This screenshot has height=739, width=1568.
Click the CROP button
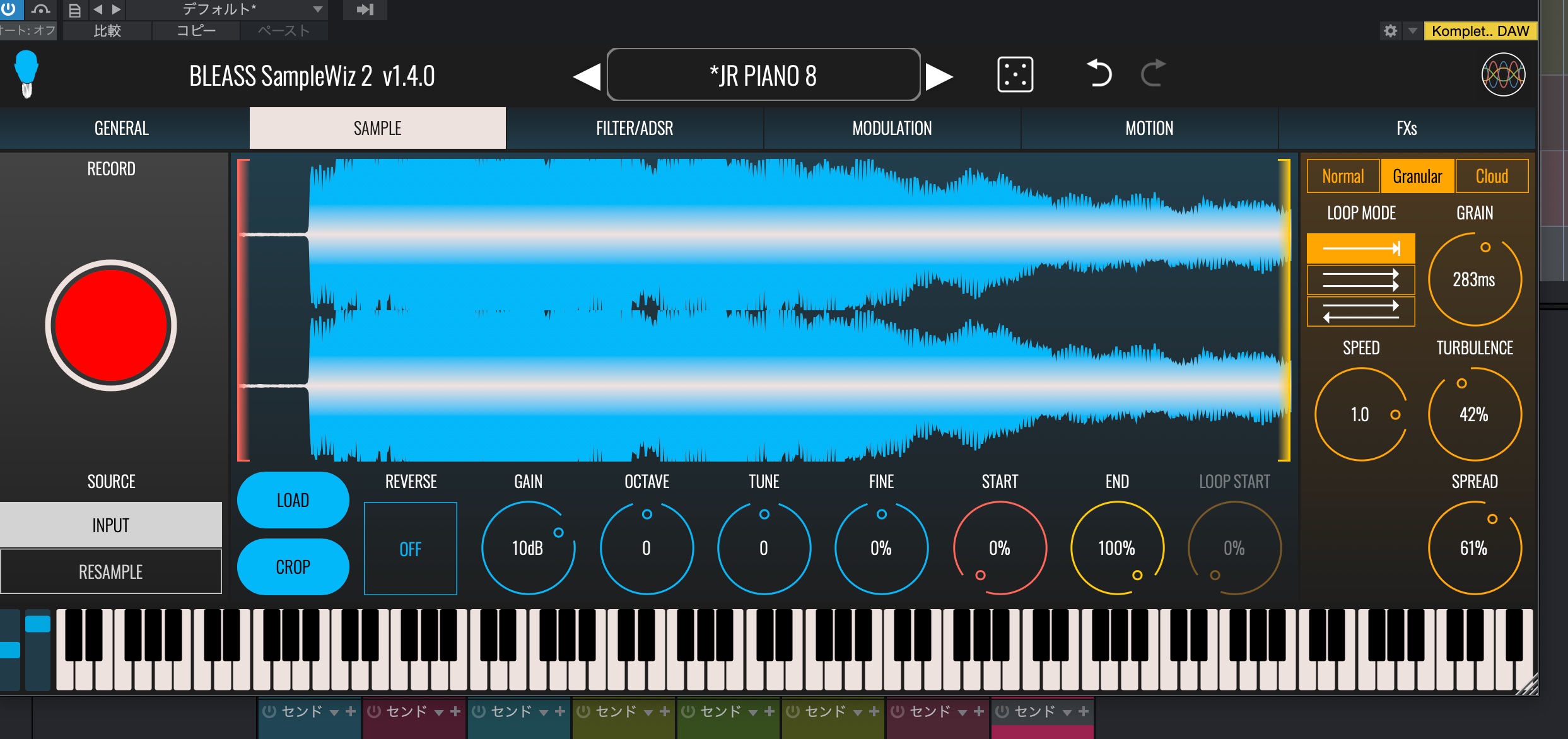tap(293, 567)
